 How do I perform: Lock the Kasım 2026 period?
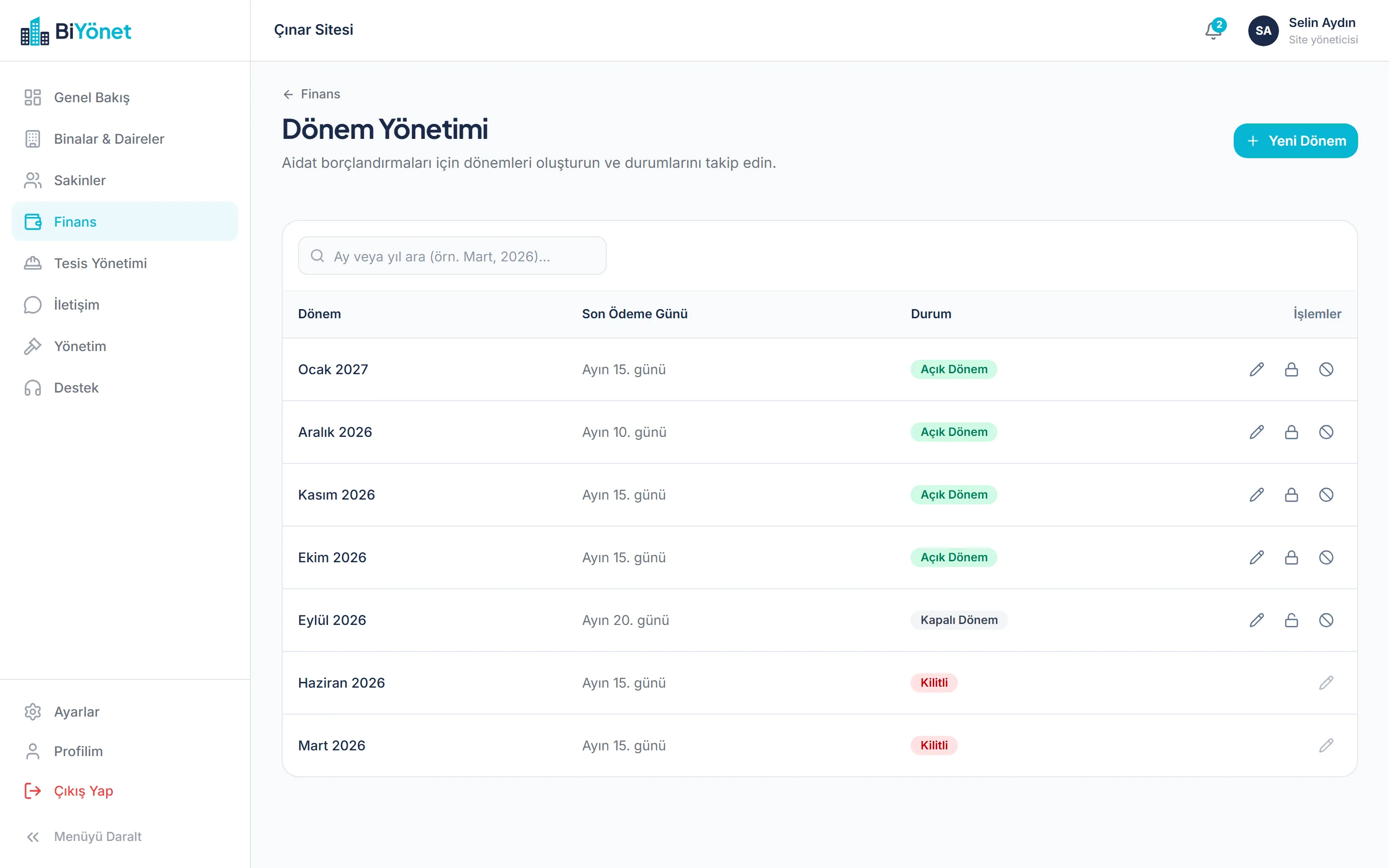click(x=1292, y=494)
